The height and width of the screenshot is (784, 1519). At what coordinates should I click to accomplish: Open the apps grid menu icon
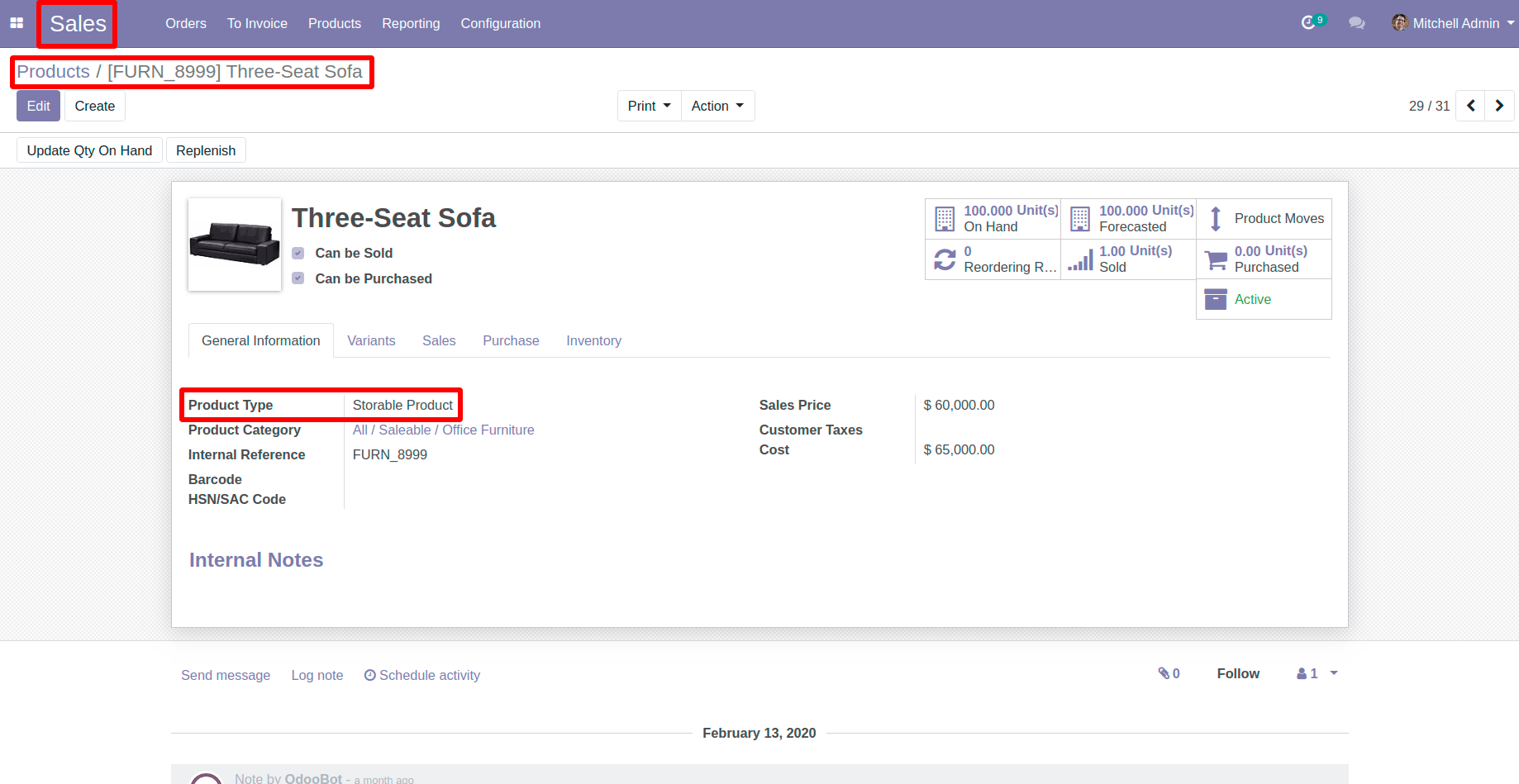click(17, 23)
